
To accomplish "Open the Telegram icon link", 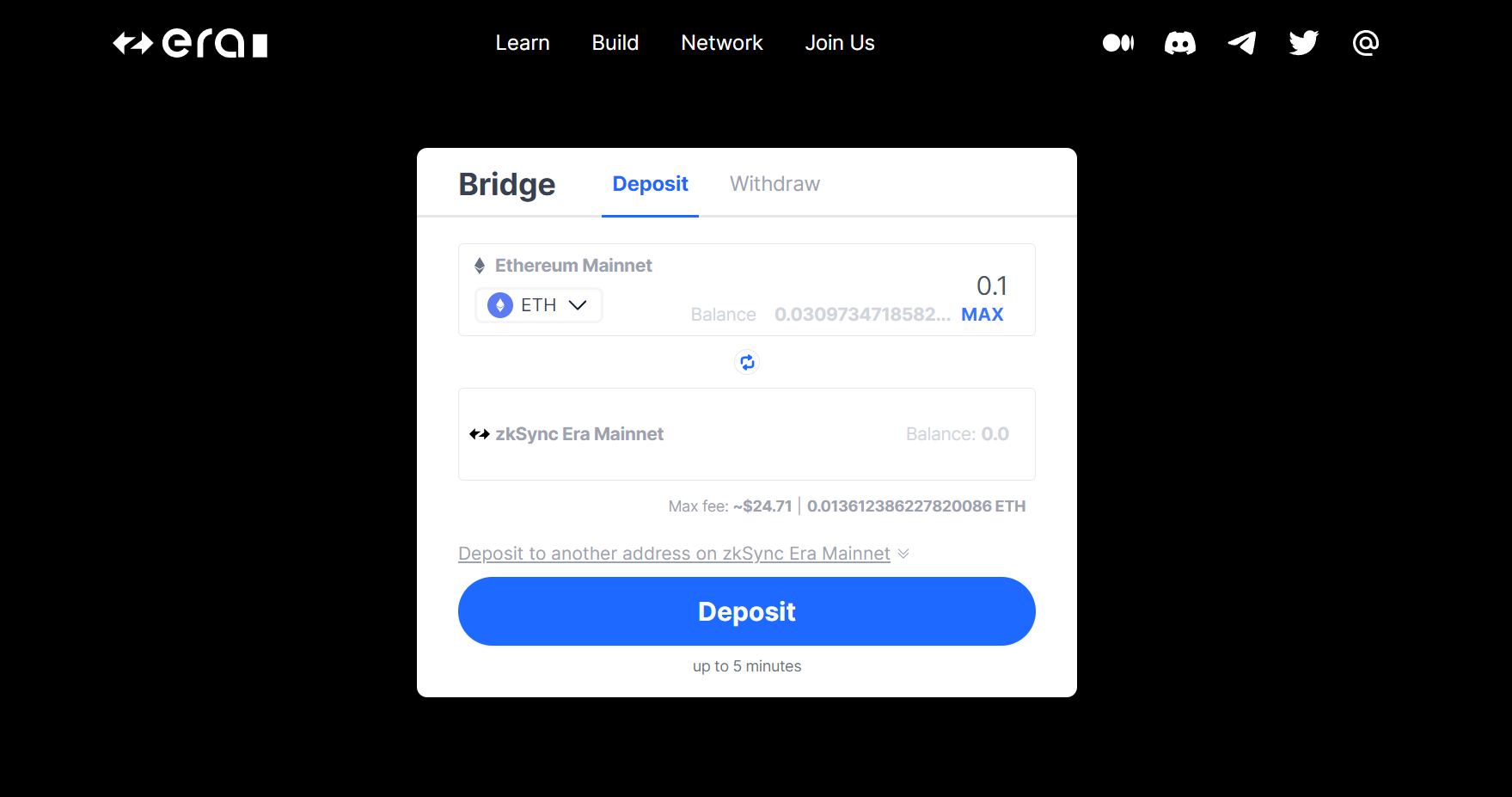I will tap(1242, 43).
